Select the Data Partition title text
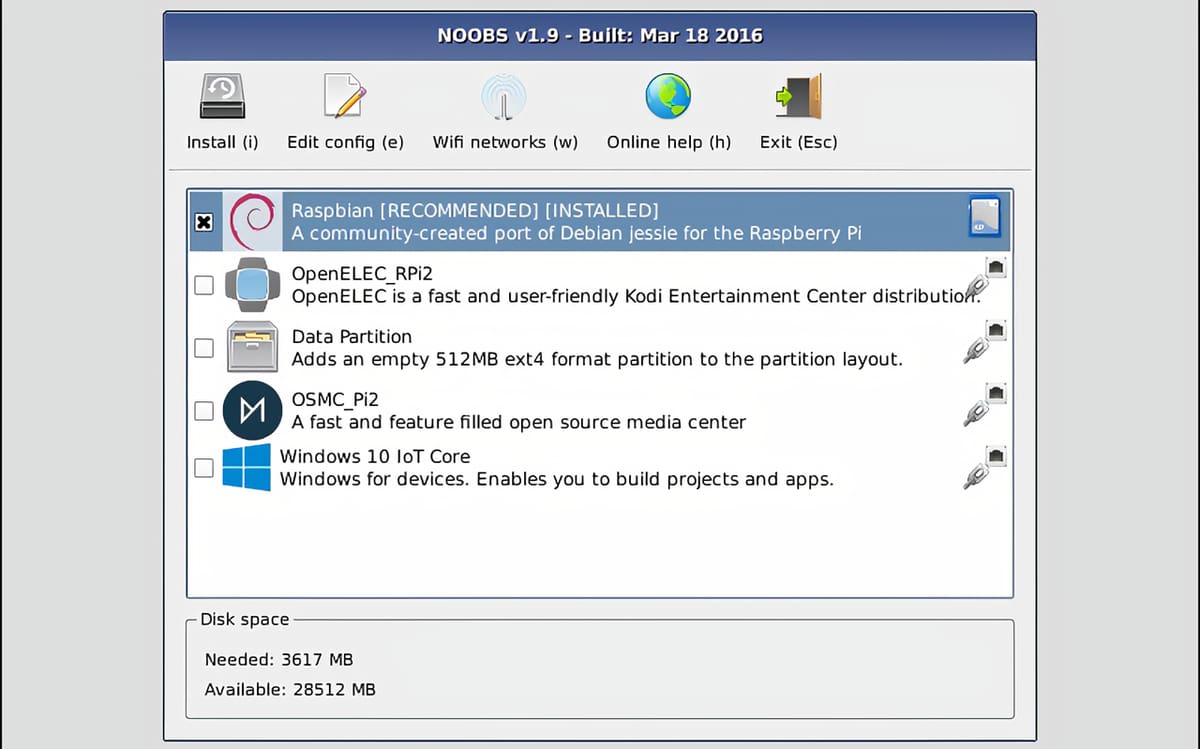 [x=351, y=336]
